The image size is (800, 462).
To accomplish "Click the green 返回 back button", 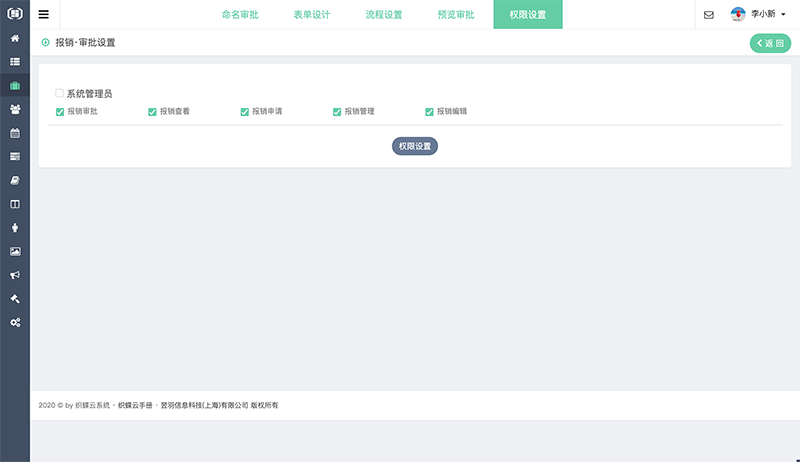I will point(770,43).
